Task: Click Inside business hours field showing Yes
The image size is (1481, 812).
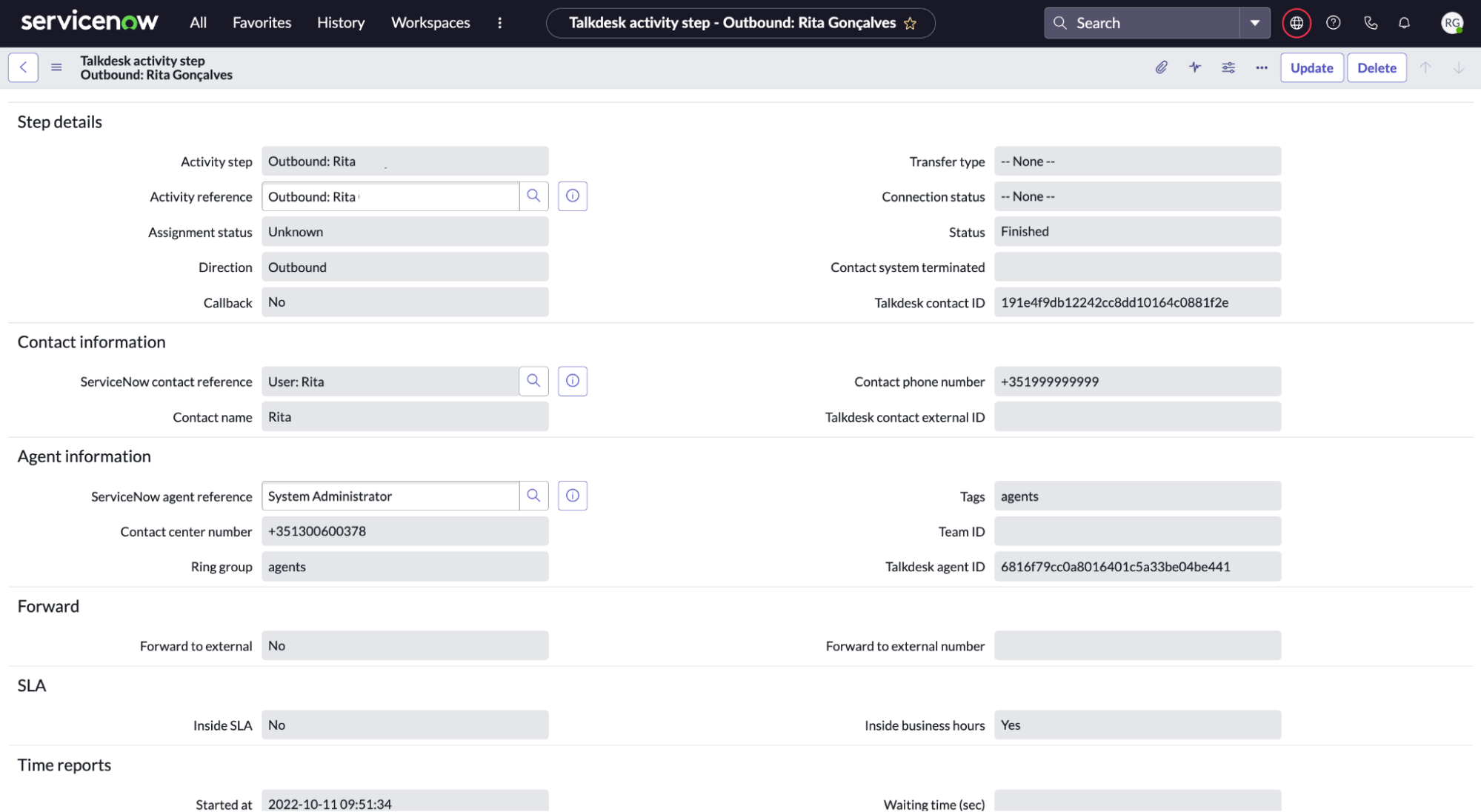Action: click(1137, 725)
